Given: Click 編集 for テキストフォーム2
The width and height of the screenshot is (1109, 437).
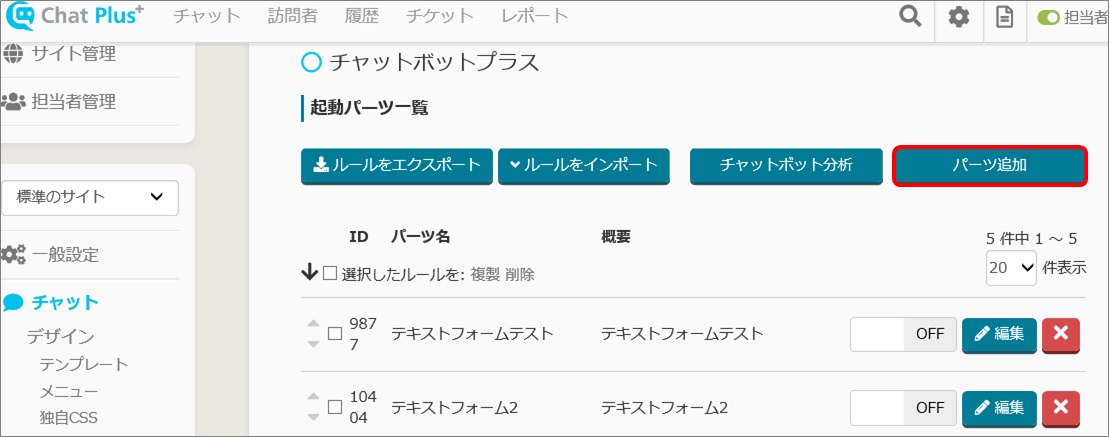Looking at the screenshot, I should click(x=999, y=408).
